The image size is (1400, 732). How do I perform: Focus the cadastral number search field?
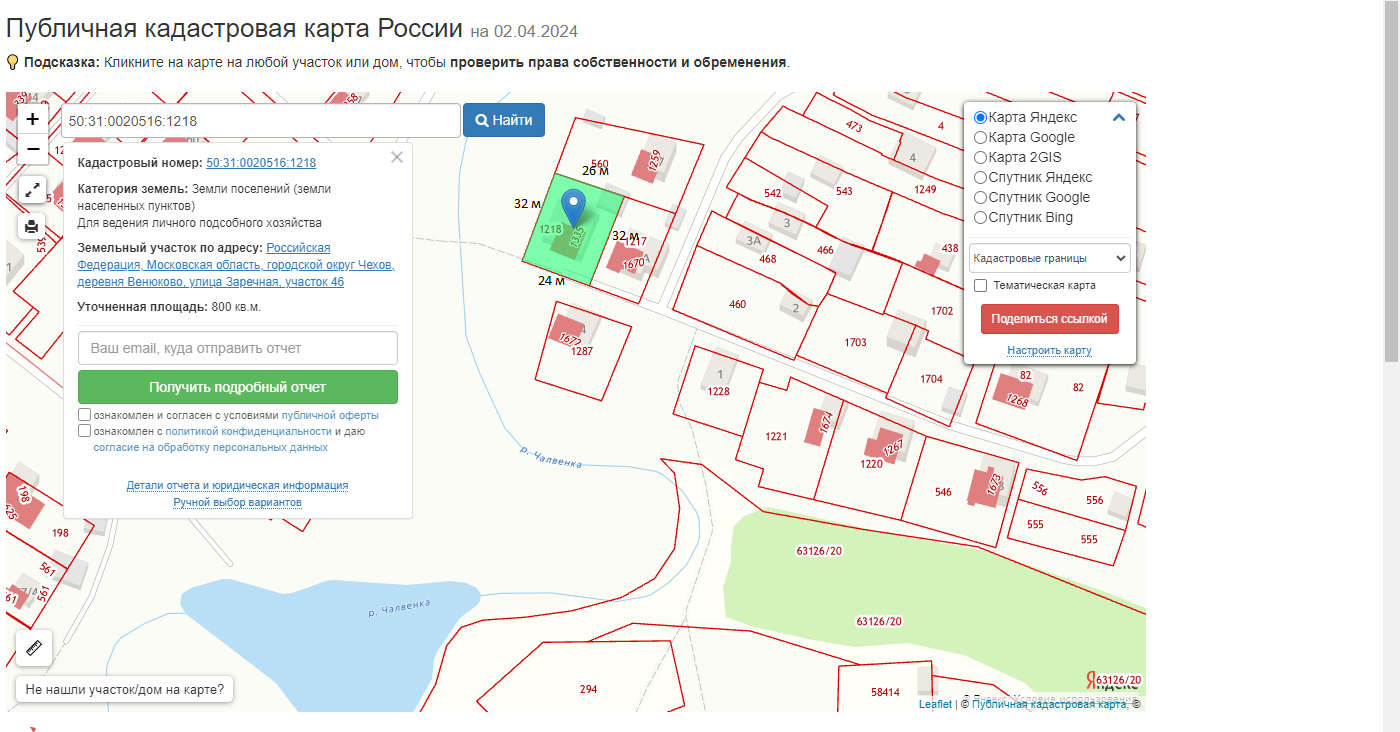tap(261, 121)
